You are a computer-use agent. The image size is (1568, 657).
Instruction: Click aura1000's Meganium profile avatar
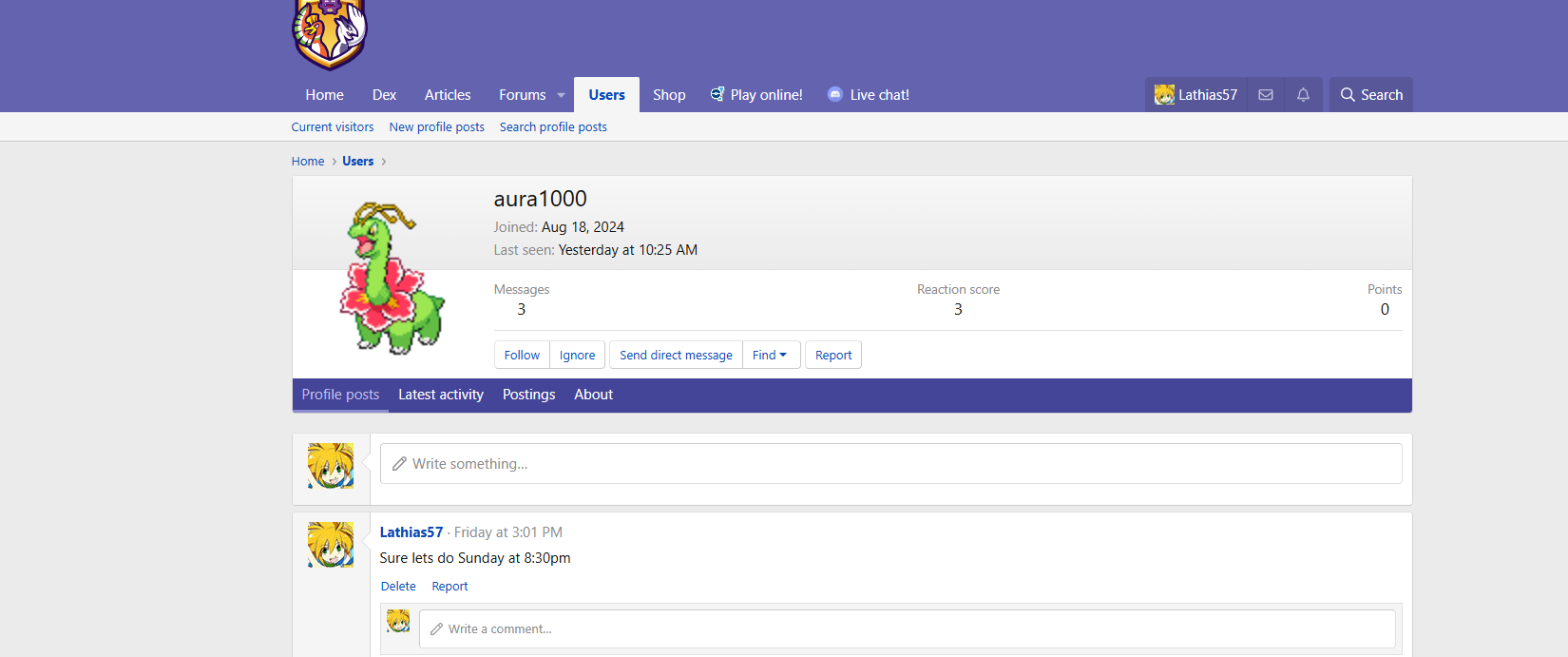389,277
